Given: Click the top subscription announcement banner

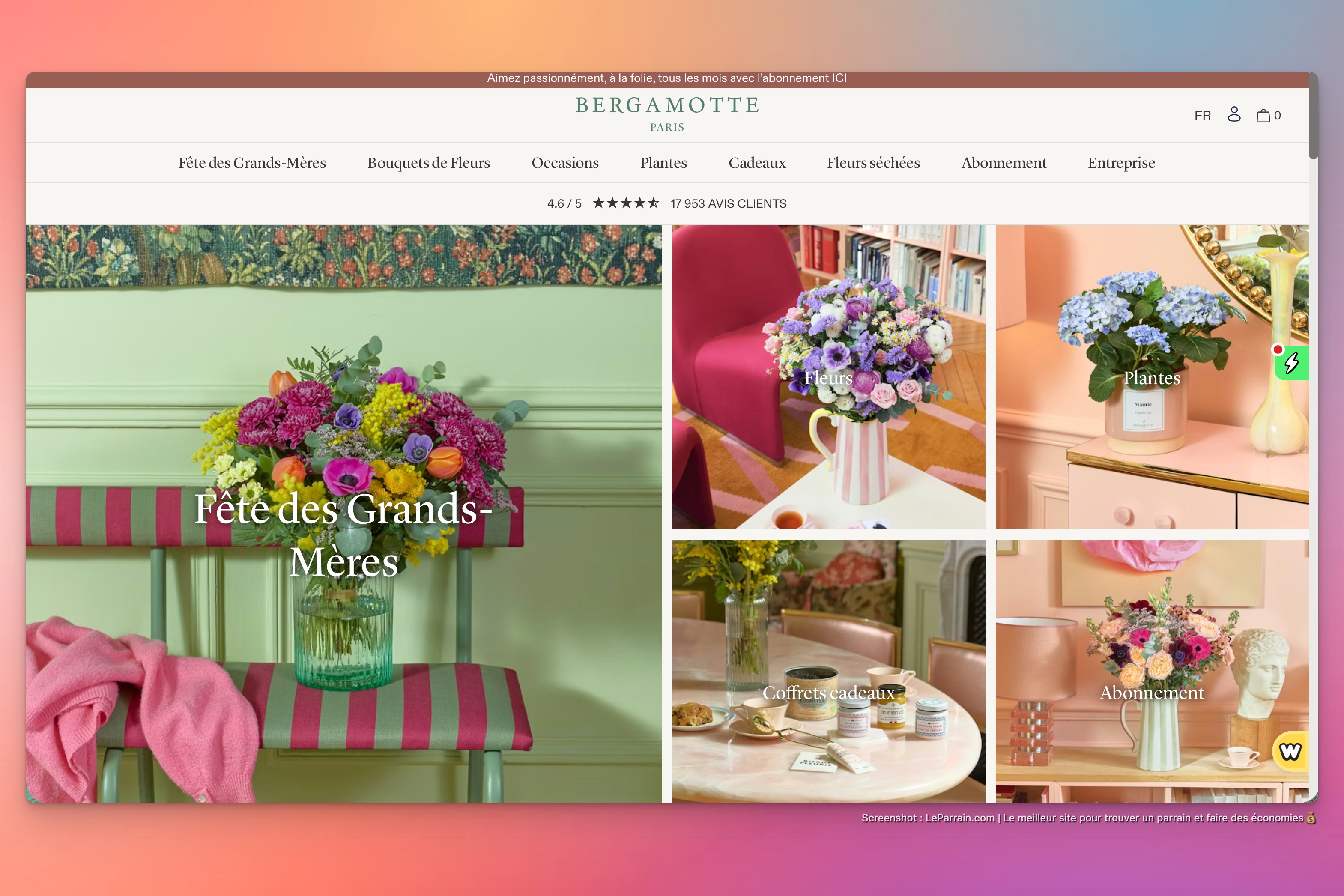Looking at the screenshot, I should pyautogui.click(x=667, y=78).
